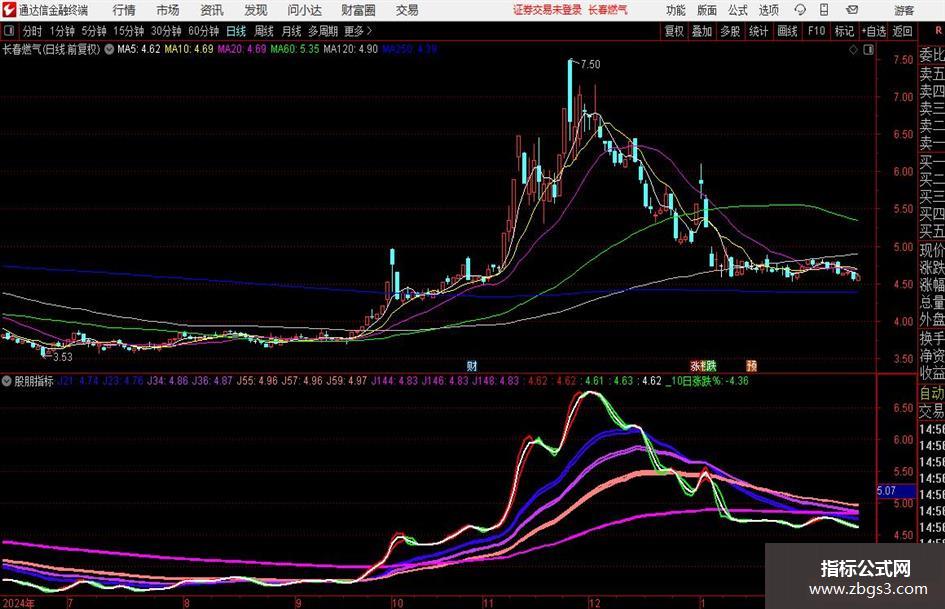945x609 pixels.
Task: Click the MA5: 4.62 indicator label
Action: coord(139,49)
